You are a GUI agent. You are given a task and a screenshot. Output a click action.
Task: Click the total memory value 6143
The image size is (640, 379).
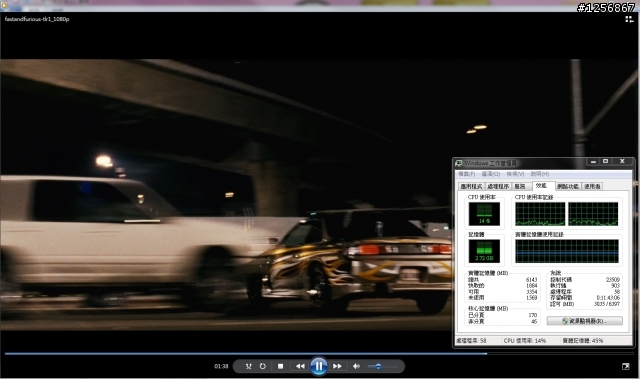(x=531, y=279)
